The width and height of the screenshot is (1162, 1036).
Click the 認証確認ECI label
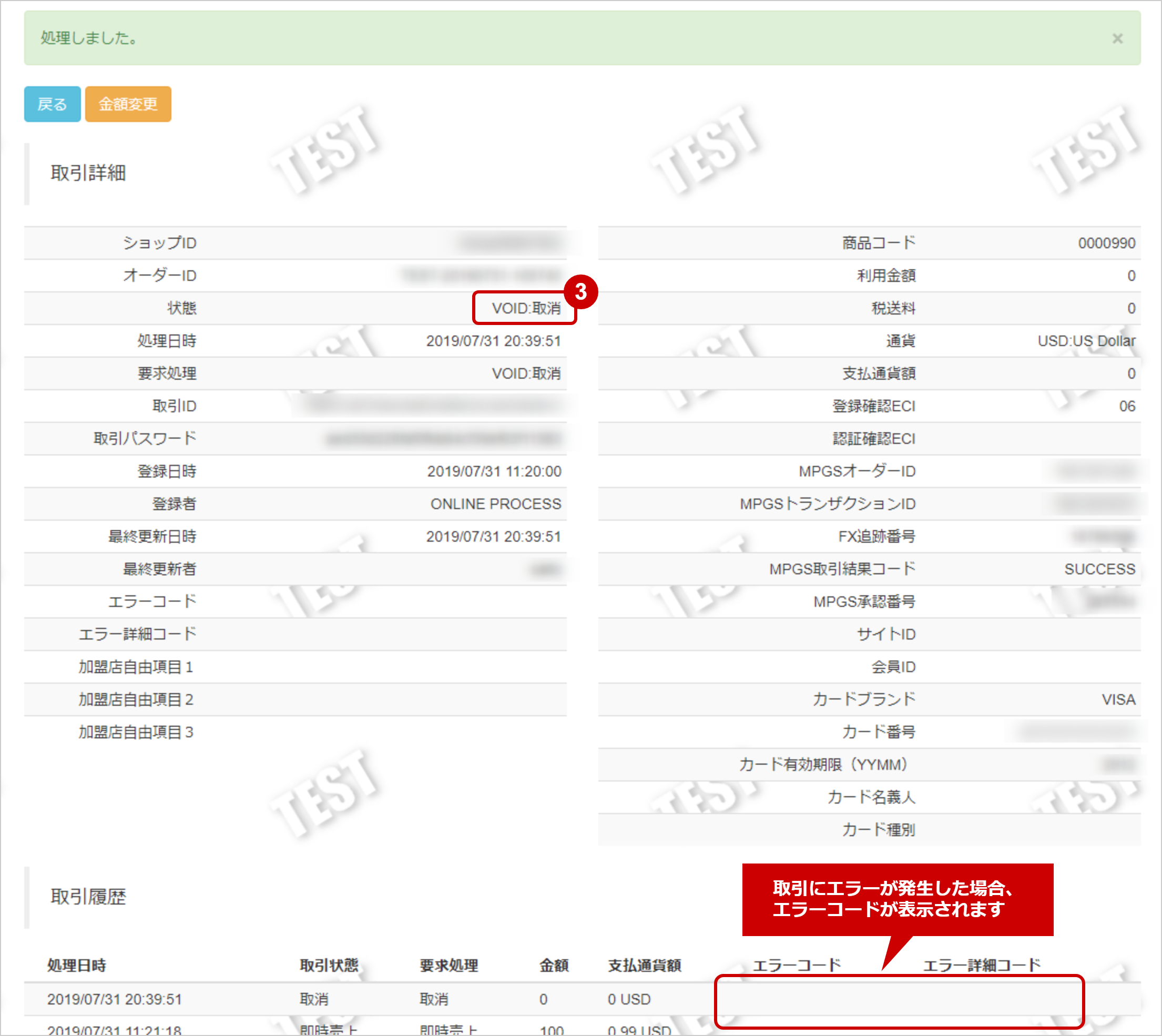coord(874,438)
